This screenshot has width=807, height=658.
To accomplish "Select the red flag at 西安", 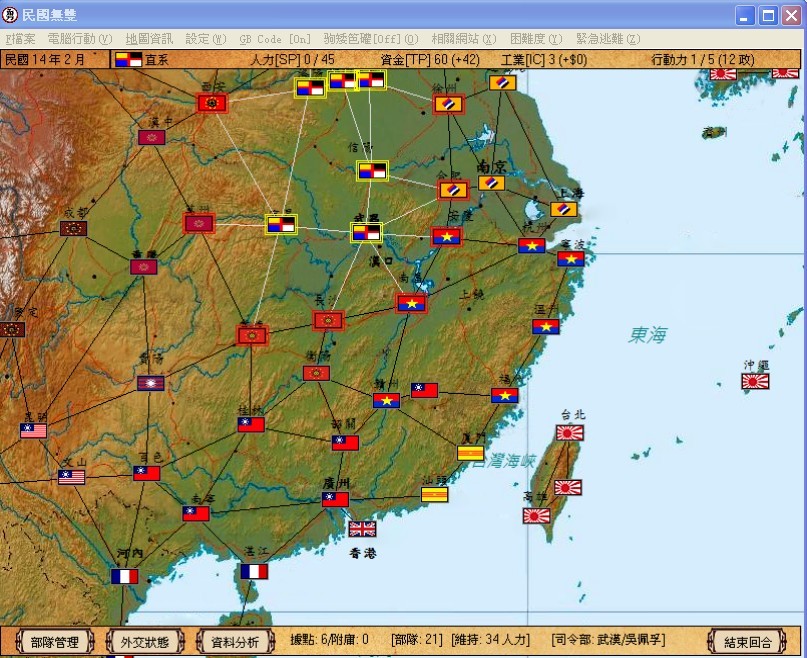I will click(x=212, y=103).
